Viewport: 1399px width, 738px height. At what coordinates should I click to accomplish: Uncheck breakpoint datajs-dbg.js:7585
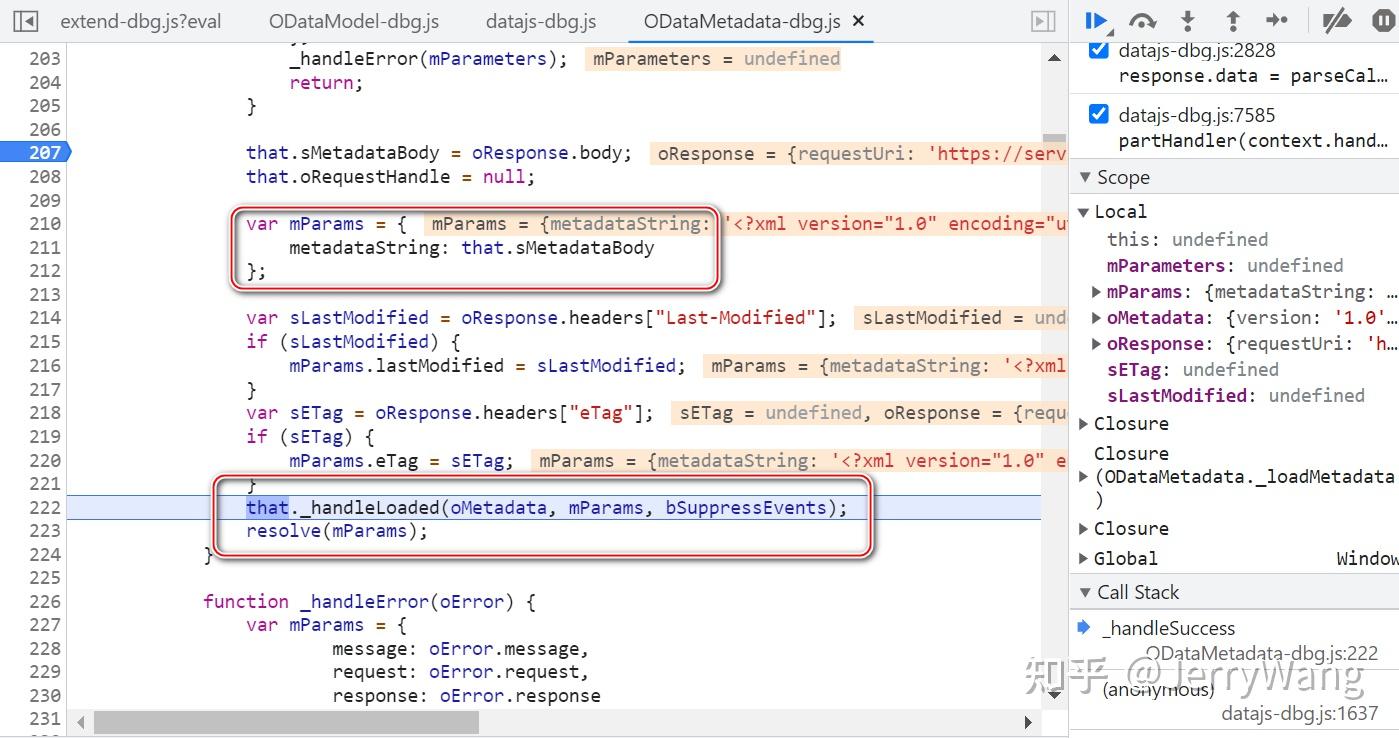click(x=1098, y=114)
